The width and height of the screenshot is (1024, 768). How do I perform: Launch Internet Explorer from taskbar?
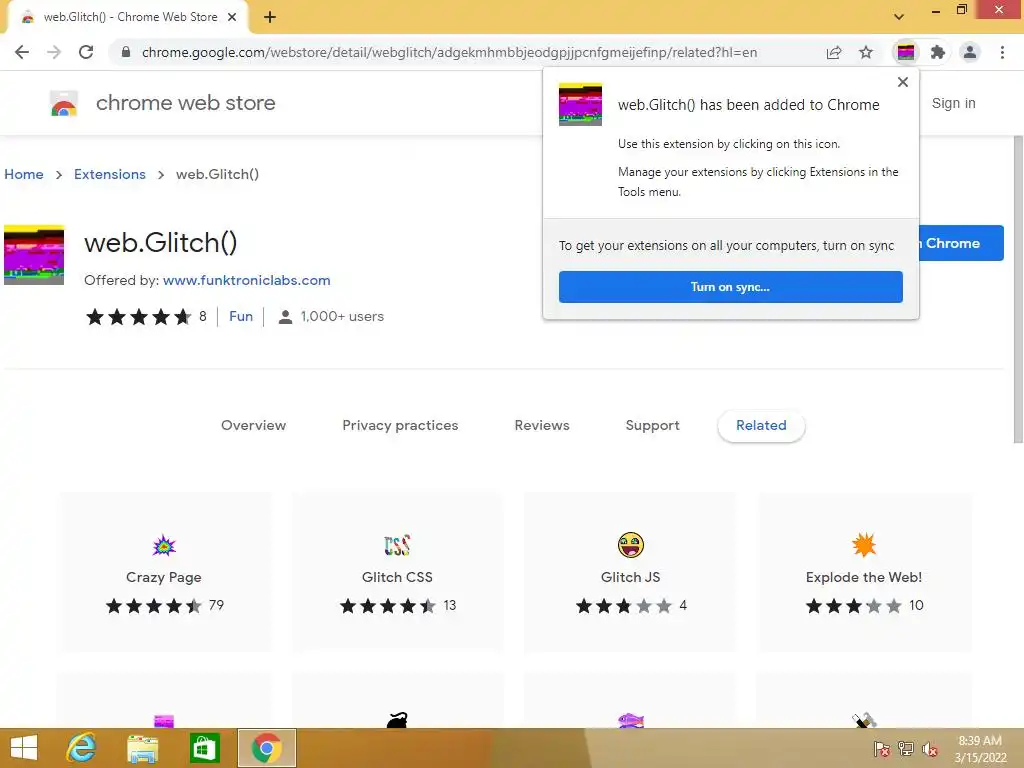click(82, 748)
